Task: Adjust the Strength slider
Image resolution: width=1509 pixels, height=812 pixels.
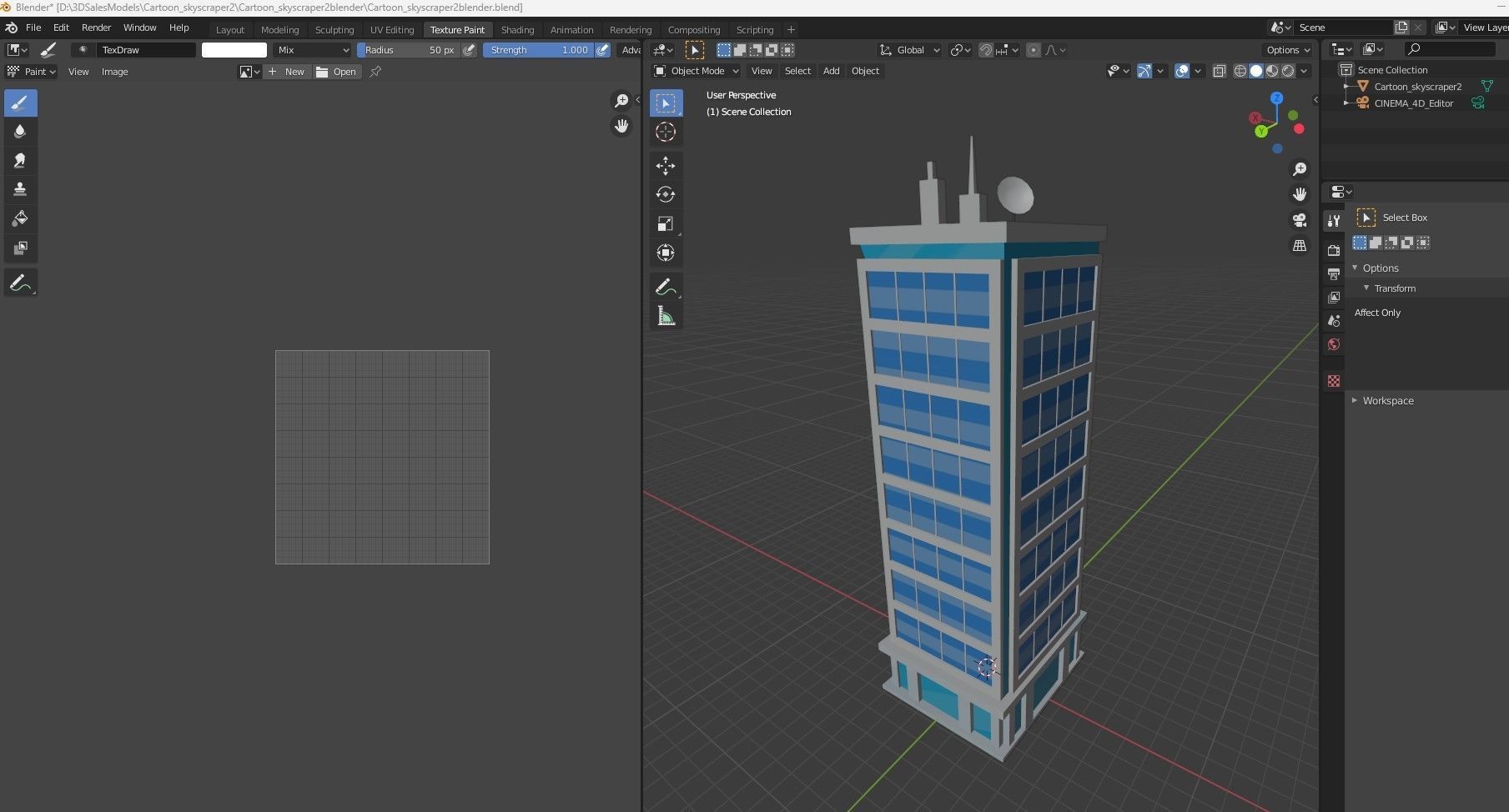Action: 539,50
